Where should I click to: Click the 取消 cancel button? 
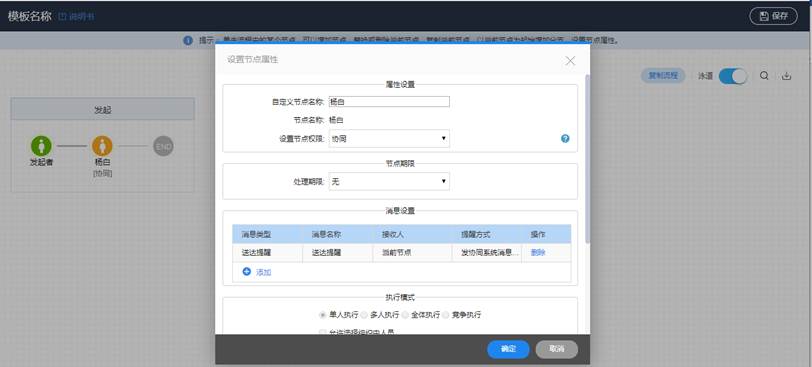[556, 349]
